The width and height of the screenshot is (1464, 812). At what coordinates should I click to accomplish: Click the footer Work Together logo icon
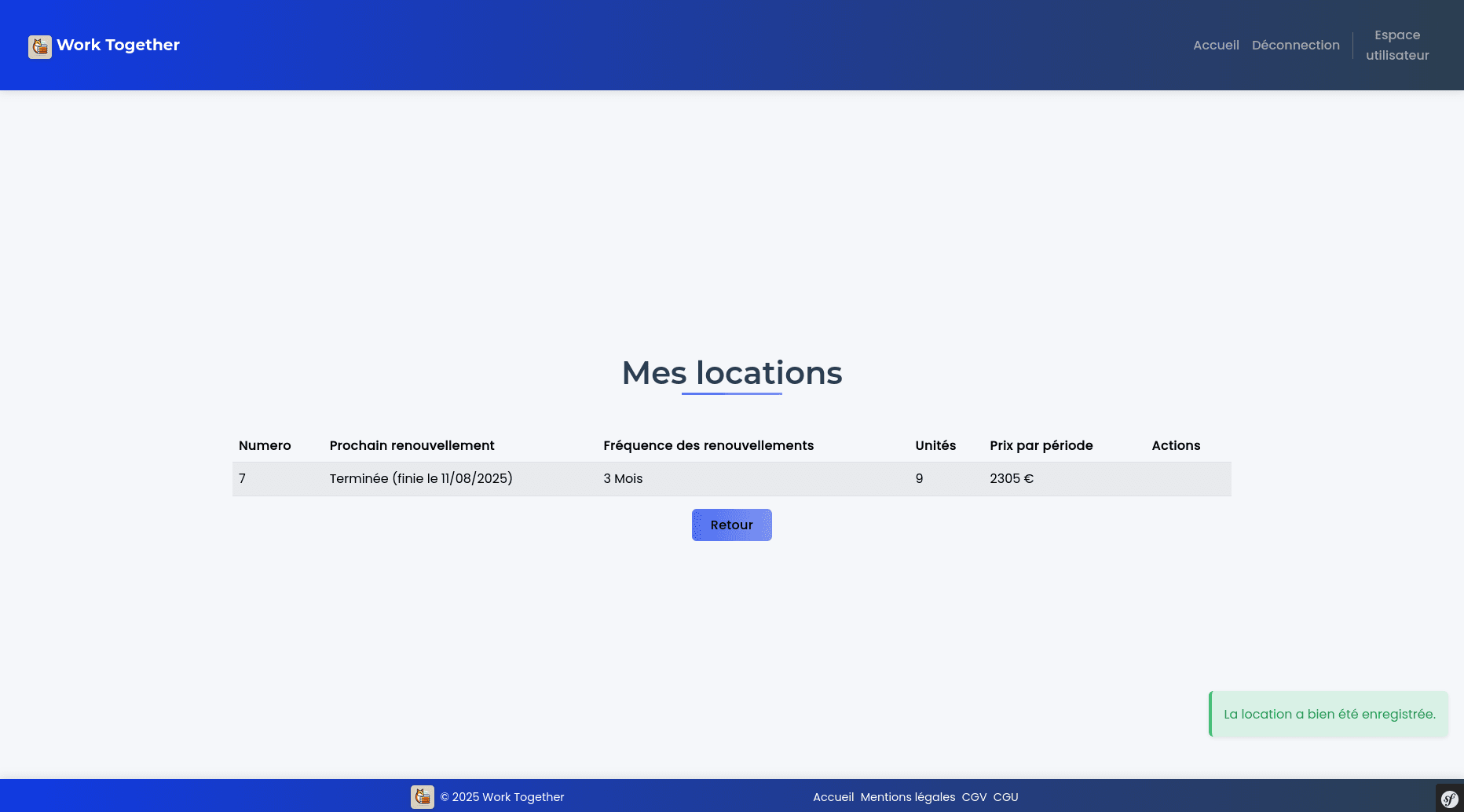pyautogui.click(x=422, y=797)
